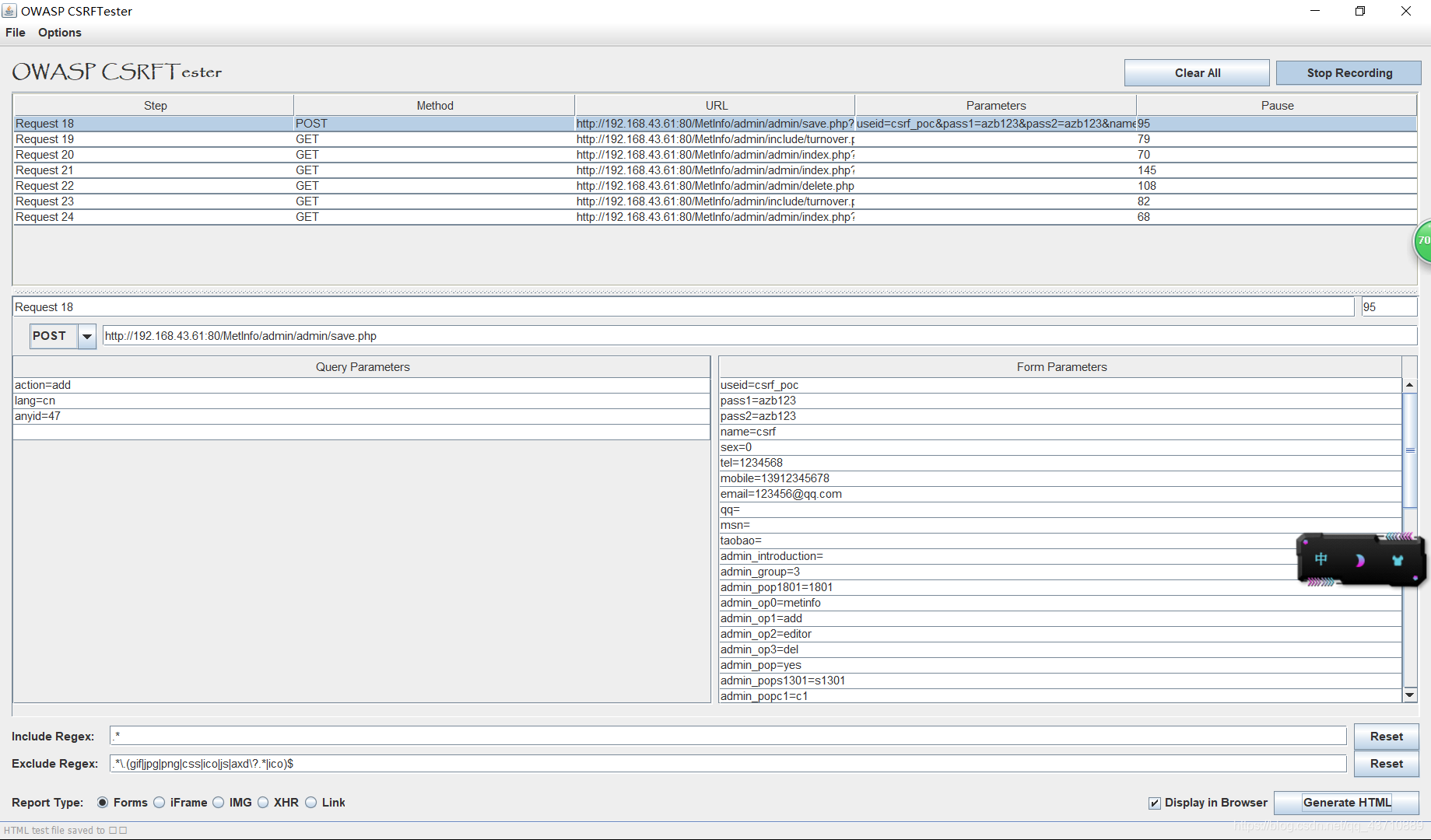Select the Request 18 row
This screenshot has height=840, width=1431.
(714, 124)
